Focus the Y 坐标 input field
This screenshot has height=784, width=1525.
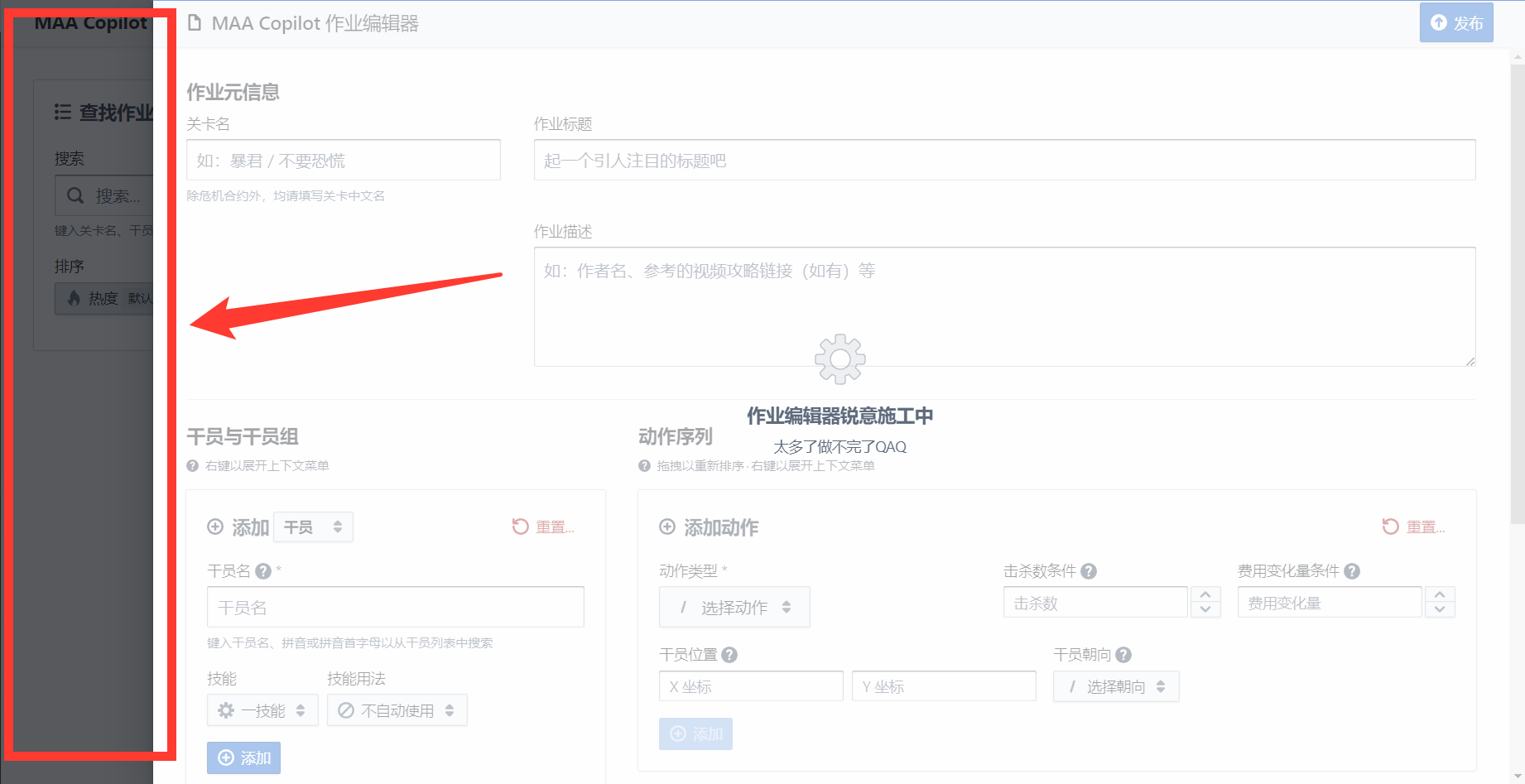(944, 686)
